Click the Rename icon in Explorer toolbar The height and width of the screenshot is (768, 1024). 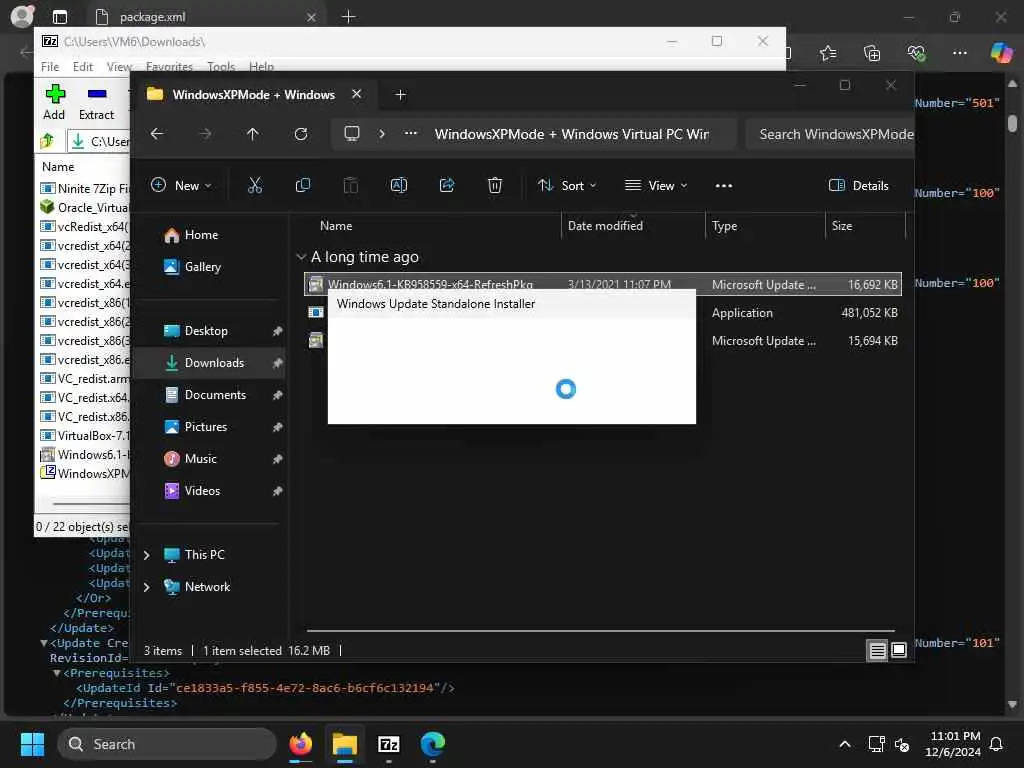click(398, 185)
